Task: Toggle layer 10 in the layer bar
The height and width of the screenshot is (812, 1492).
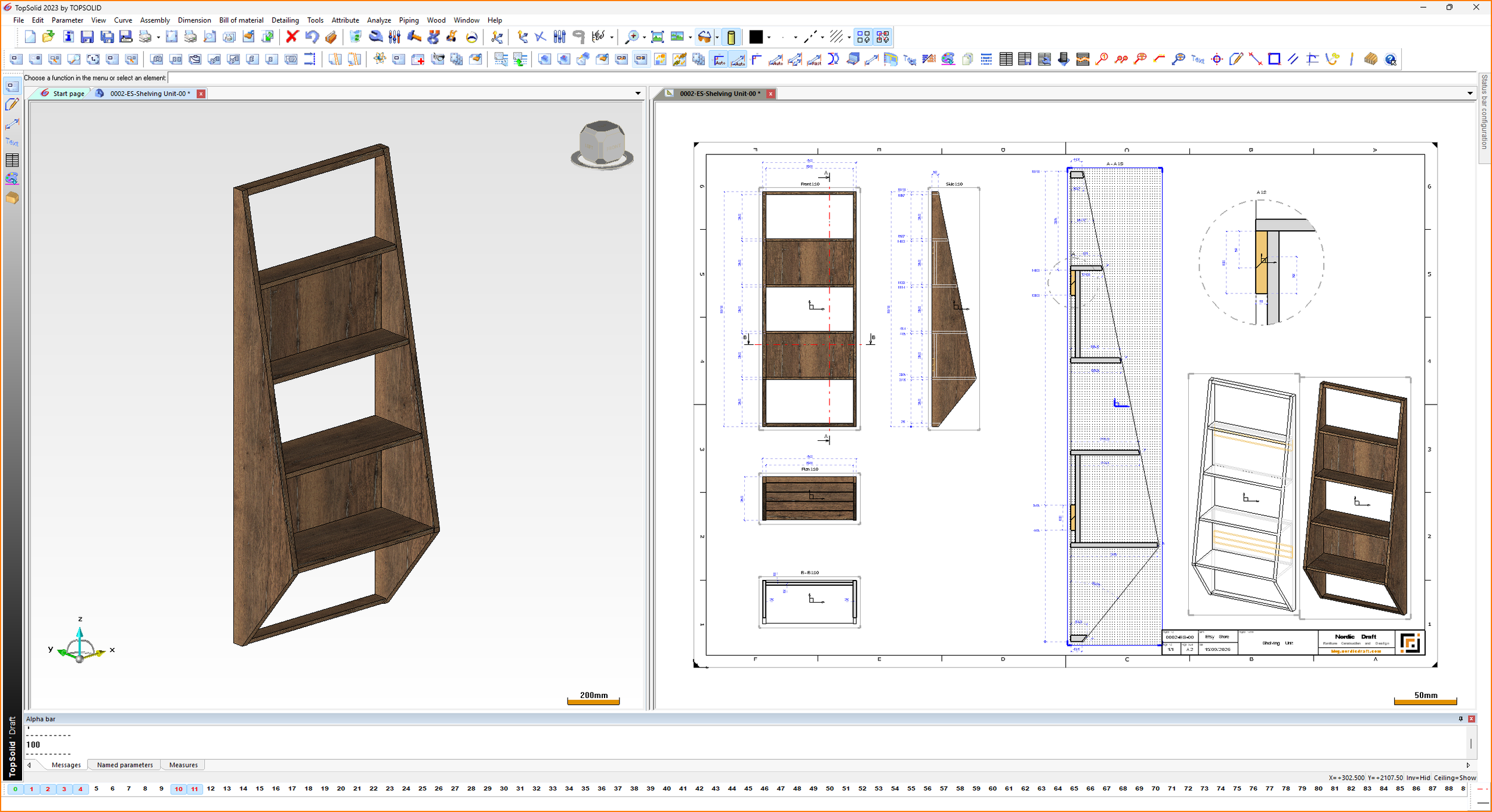Action: [178, 789]
